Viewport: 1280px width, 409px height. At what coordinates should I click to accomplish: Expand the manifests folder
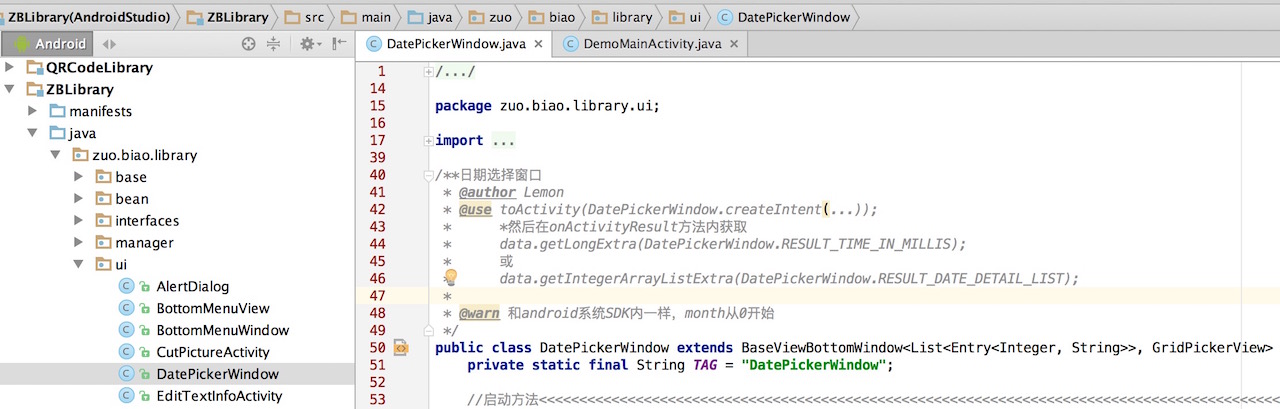pos(33,111)
